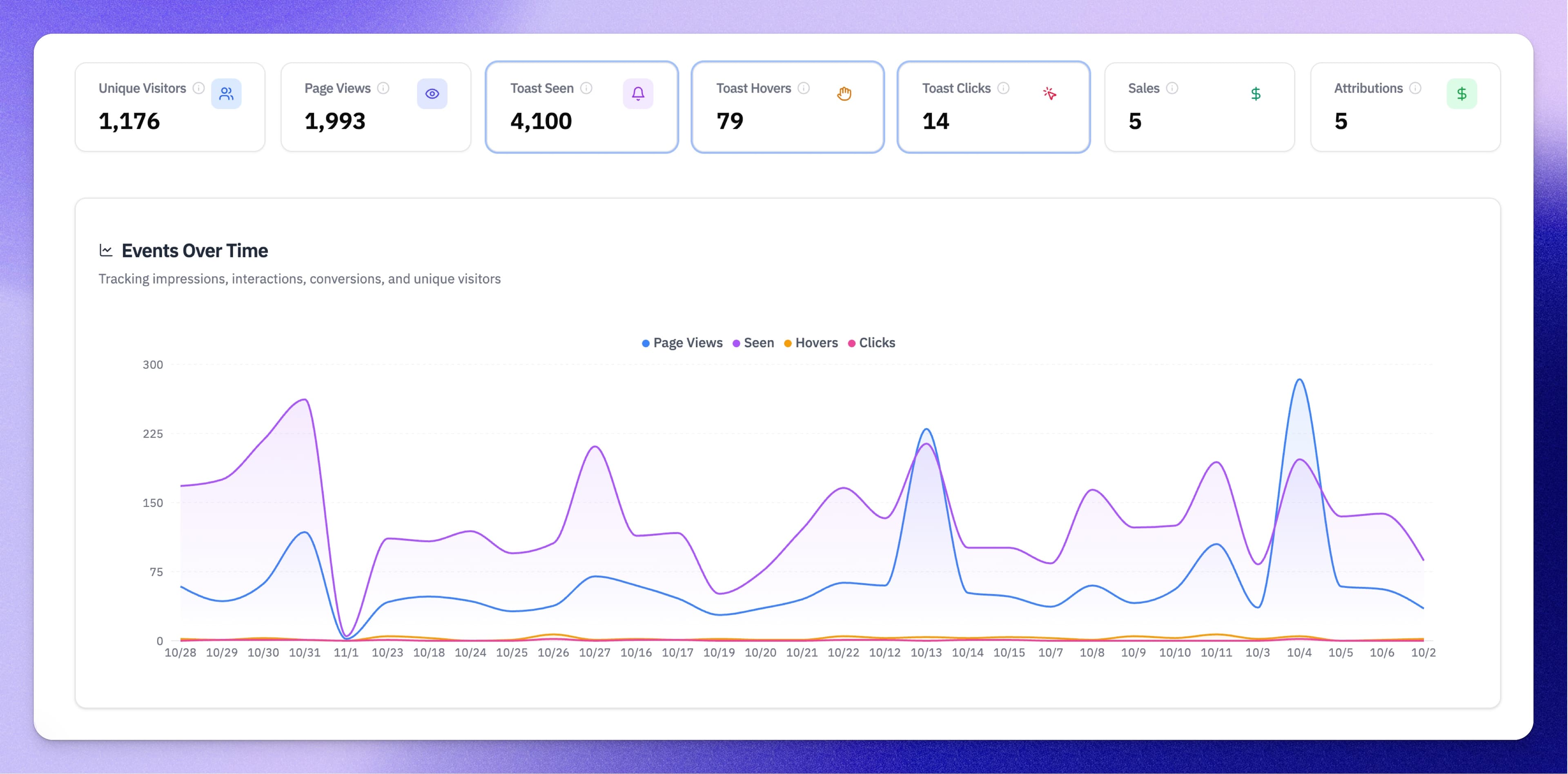Open the Unique Visitors info tooltip

click(x=199, y=88)
